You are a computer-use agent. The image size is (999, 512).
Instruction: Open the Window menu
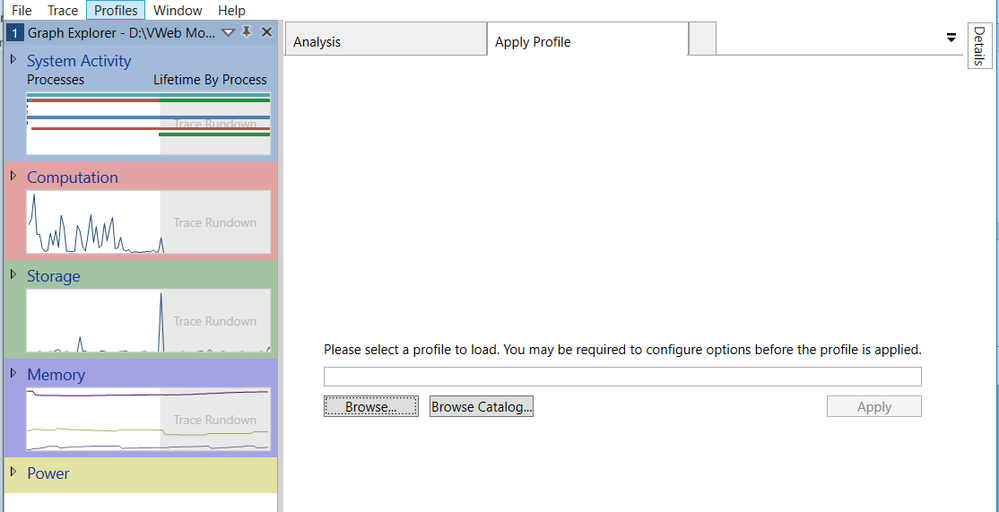pyautogui.click(x=178, y=10)
